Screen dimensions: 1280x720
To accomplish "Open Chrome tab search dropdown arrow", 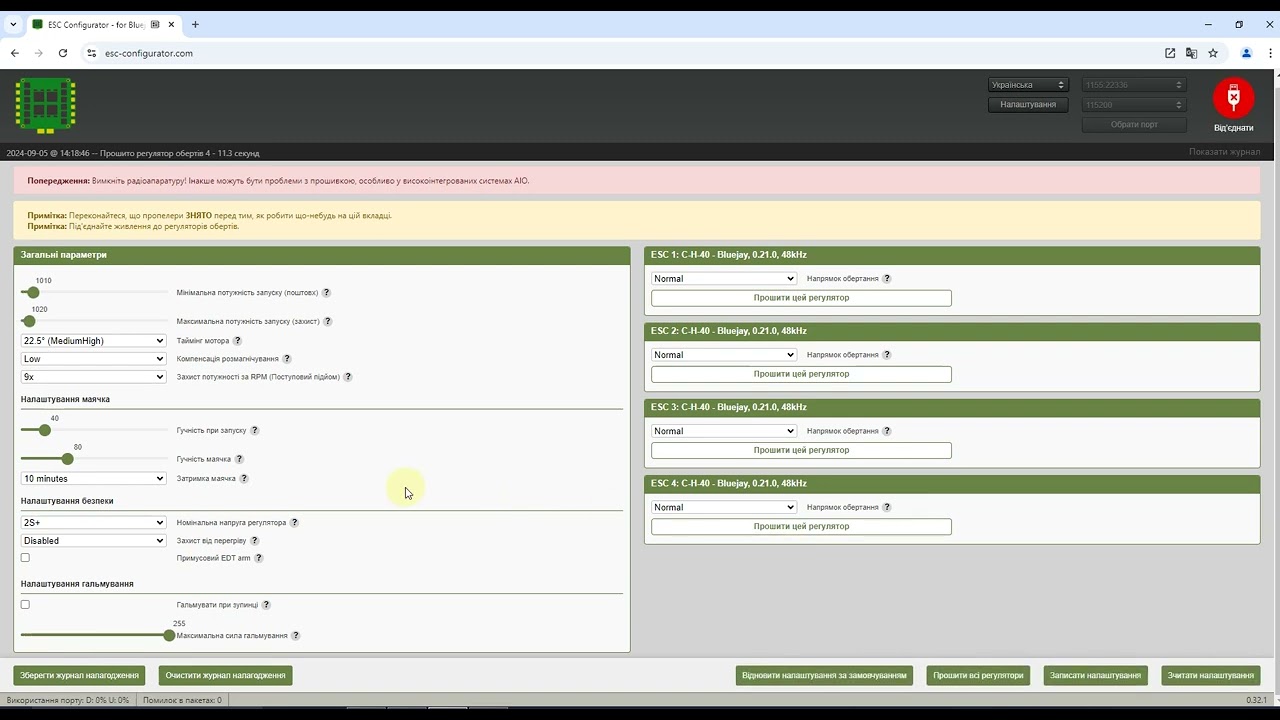I will (x=13, y=24).
